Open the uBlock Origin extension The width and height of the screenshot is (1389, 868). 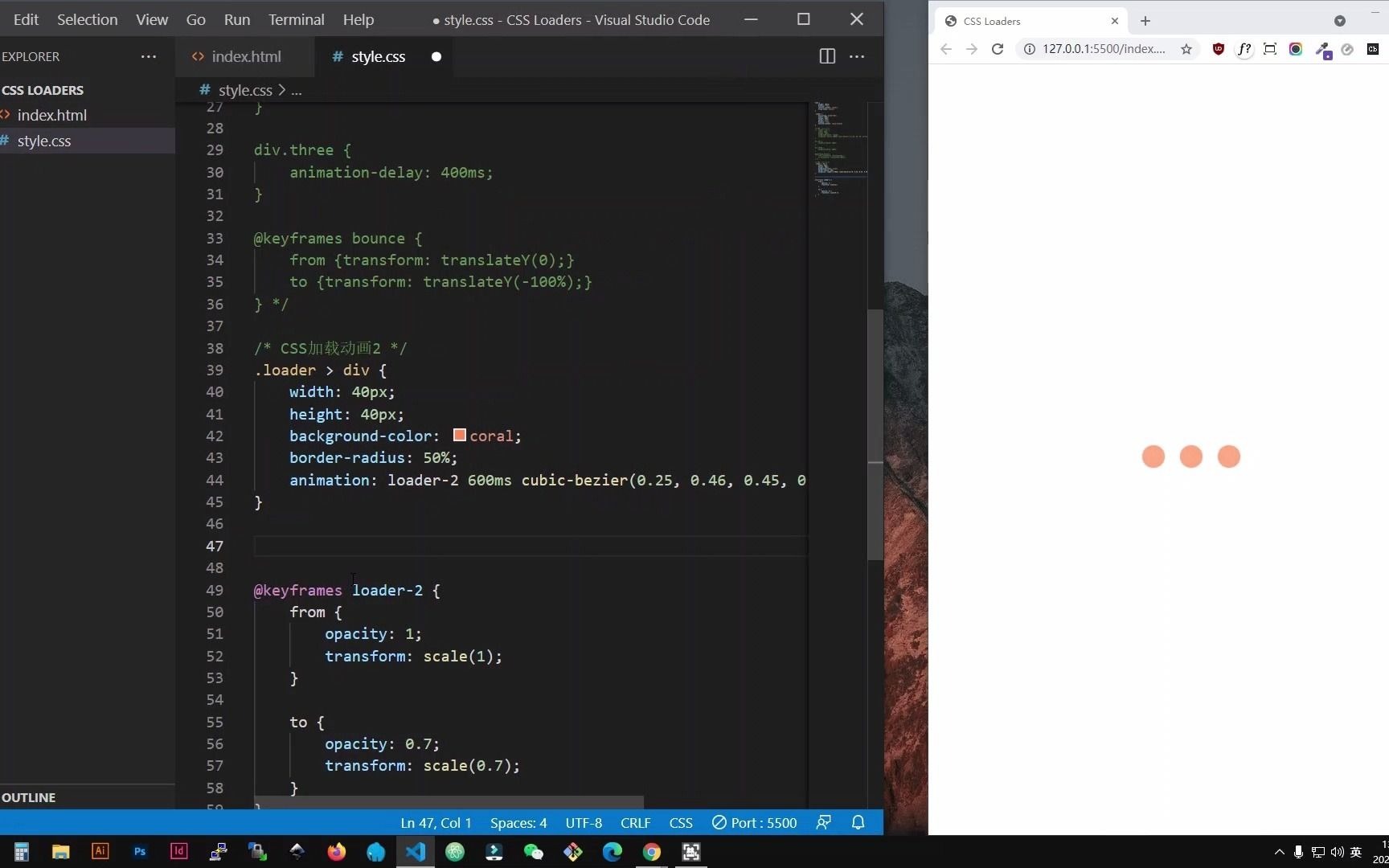[1219, 49]
